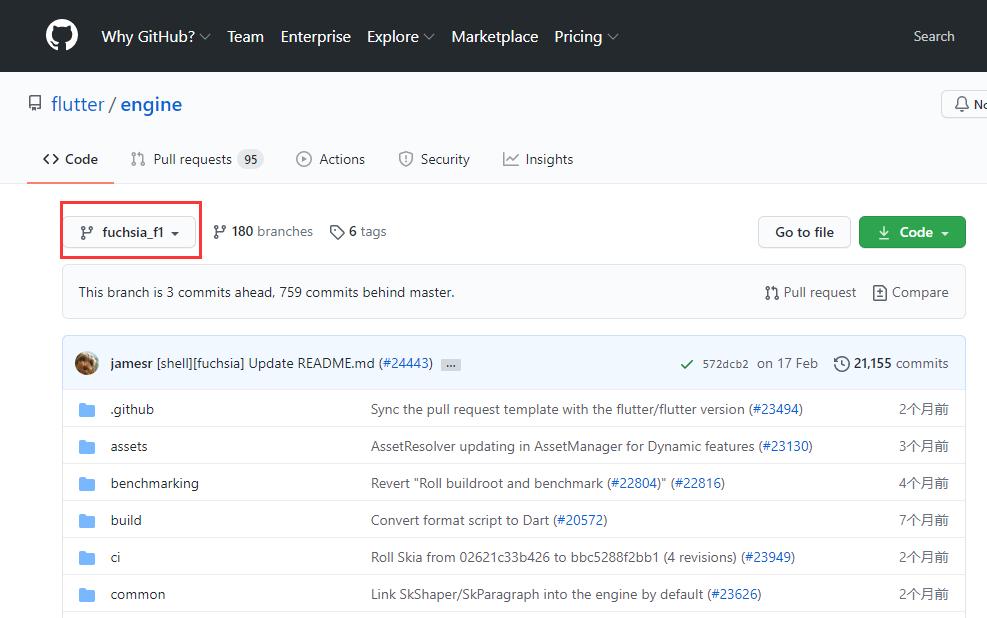Expand commit message ellipsis button
Viewport: 987px width, 618px height.
point(451,364)
